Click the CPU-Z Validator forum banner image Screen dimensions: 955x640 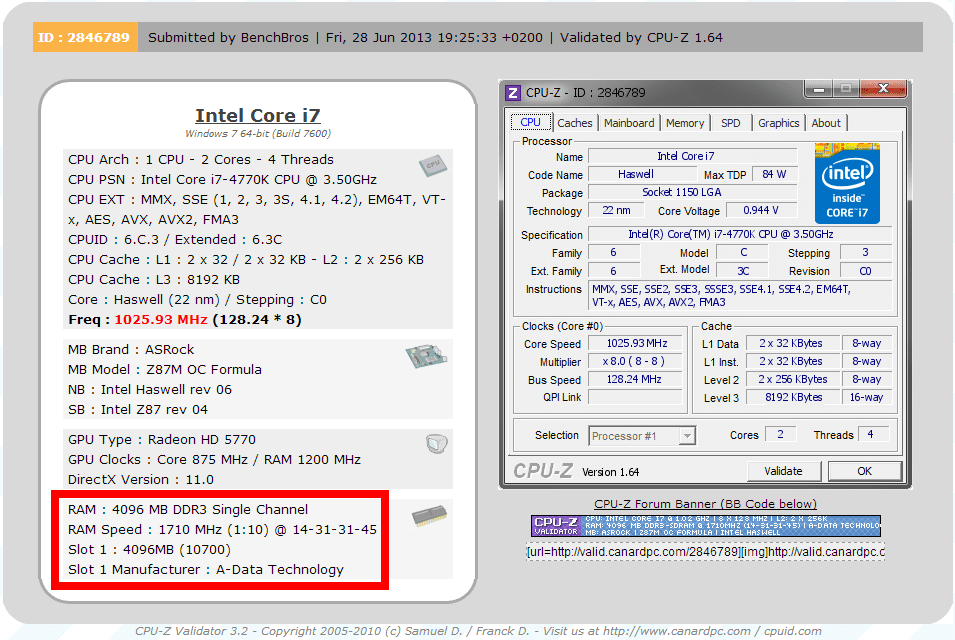(706, 526)
